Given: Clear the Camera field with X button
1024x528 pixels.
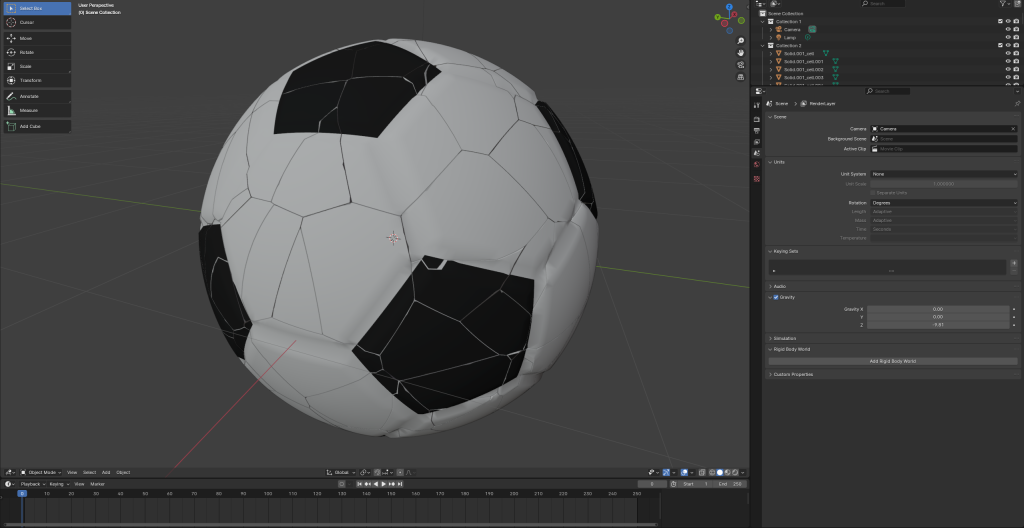Looking at the screenshot, I should point(1012,129).
